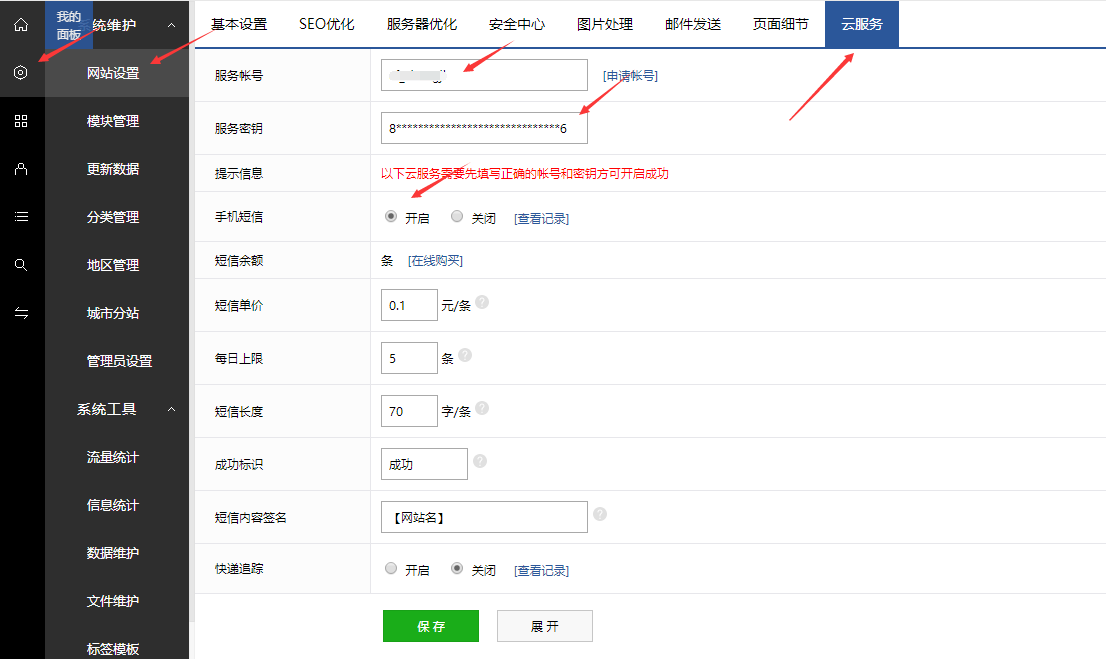Click the swap arrows icon in left rail
The width and height of the screenshot is (1106, 659).
(x=21, y=313)
